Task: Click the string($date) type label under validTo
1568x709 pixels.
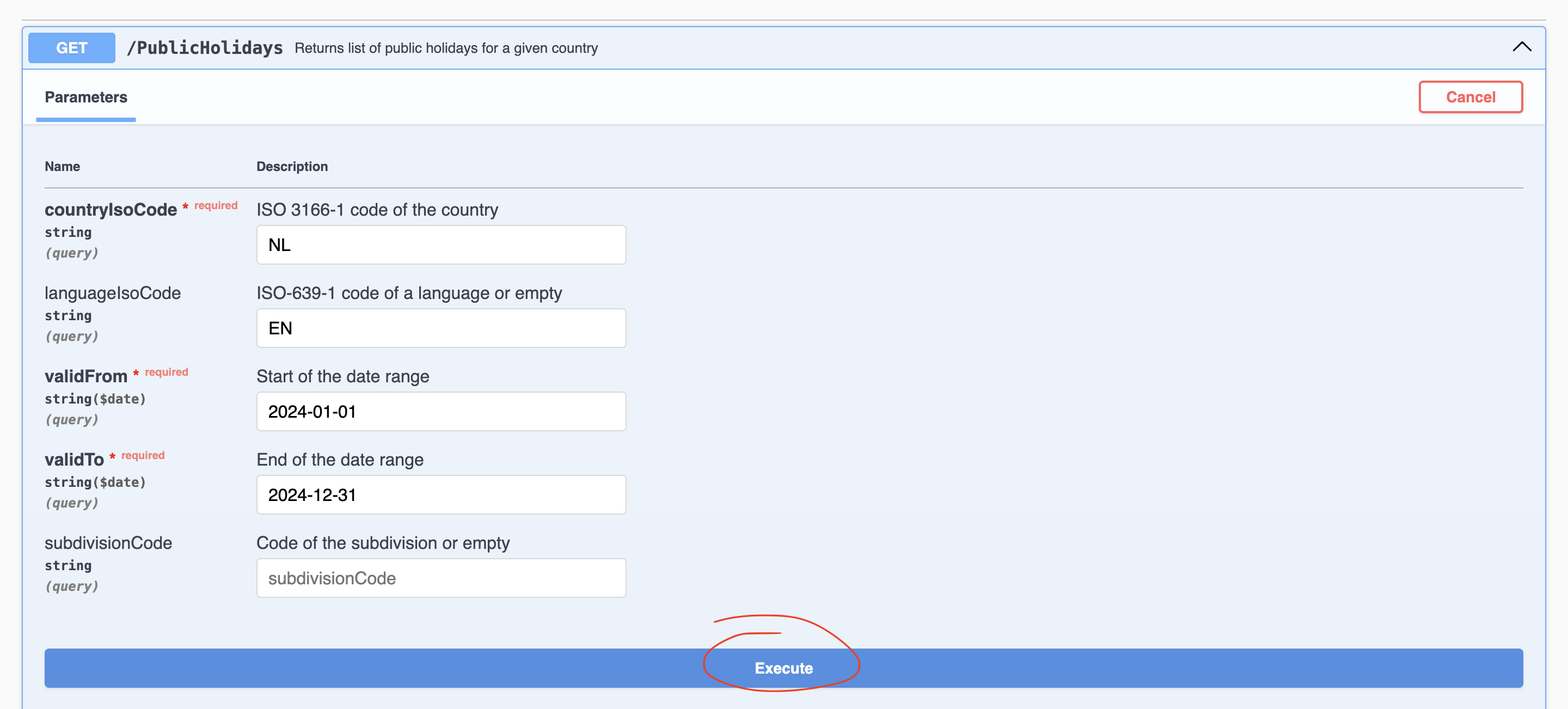Action: pos(95,482)
